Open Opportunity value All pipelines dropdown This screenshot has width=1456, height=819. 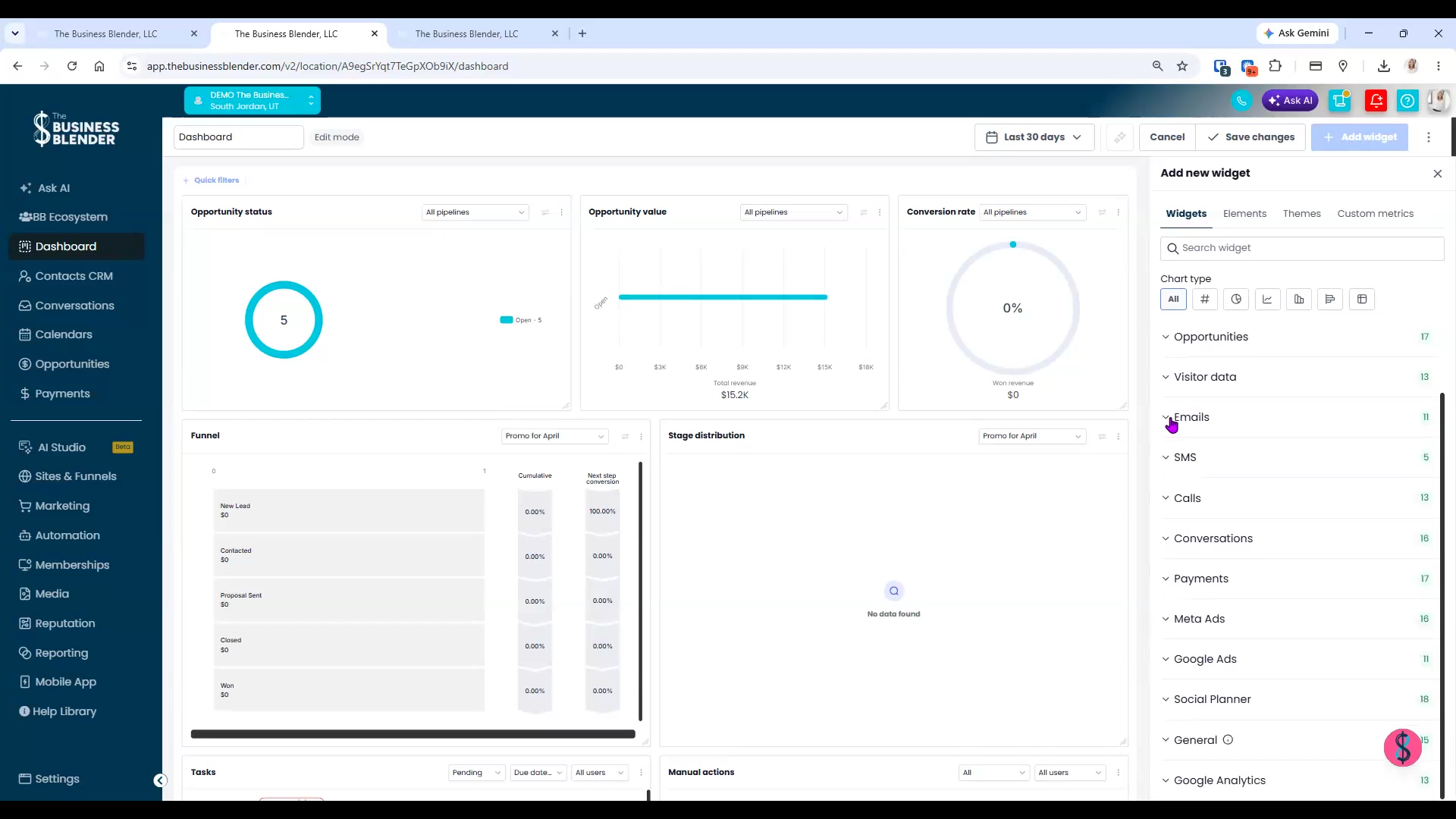[x=793, y=212]
